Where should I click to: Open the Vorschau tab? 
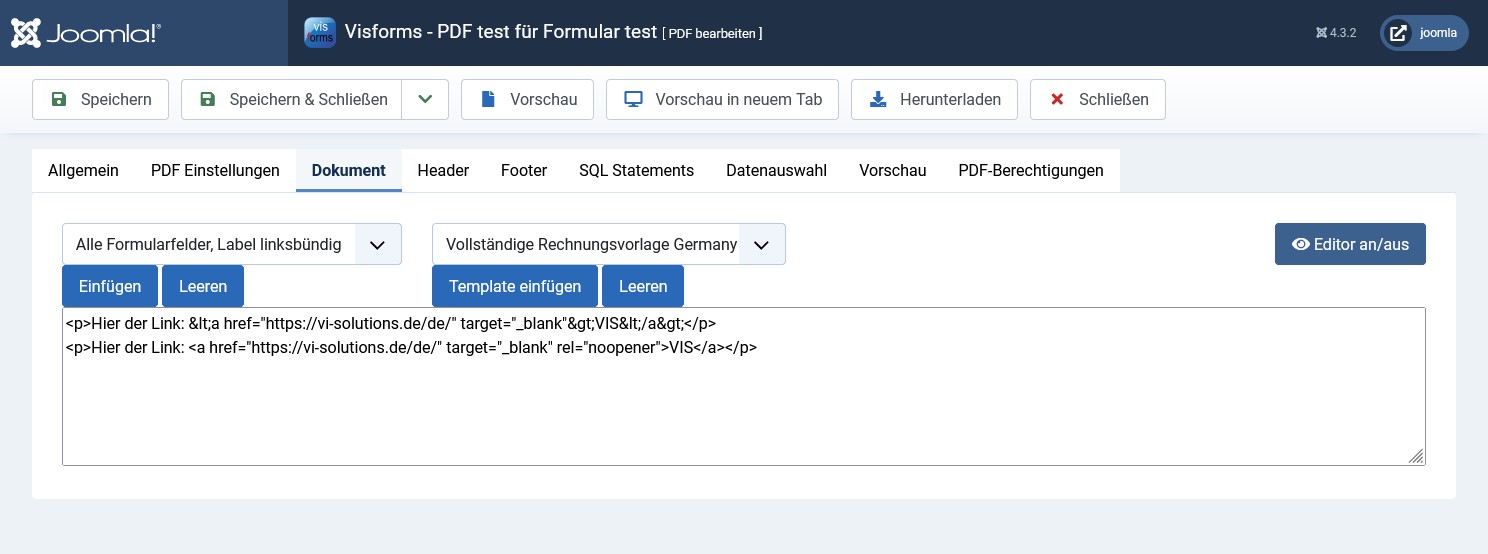point(892,170)
